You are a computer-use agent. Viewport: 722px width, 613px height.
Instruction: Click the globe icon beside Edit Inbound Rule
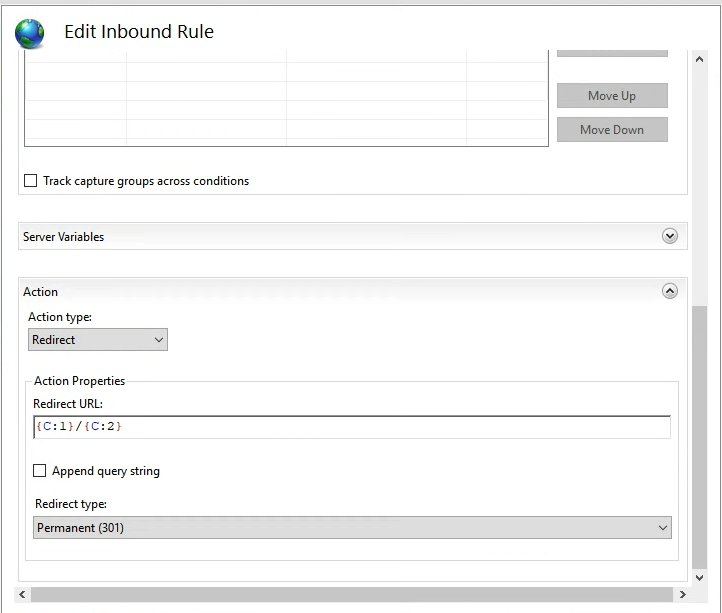coord(29,34)
